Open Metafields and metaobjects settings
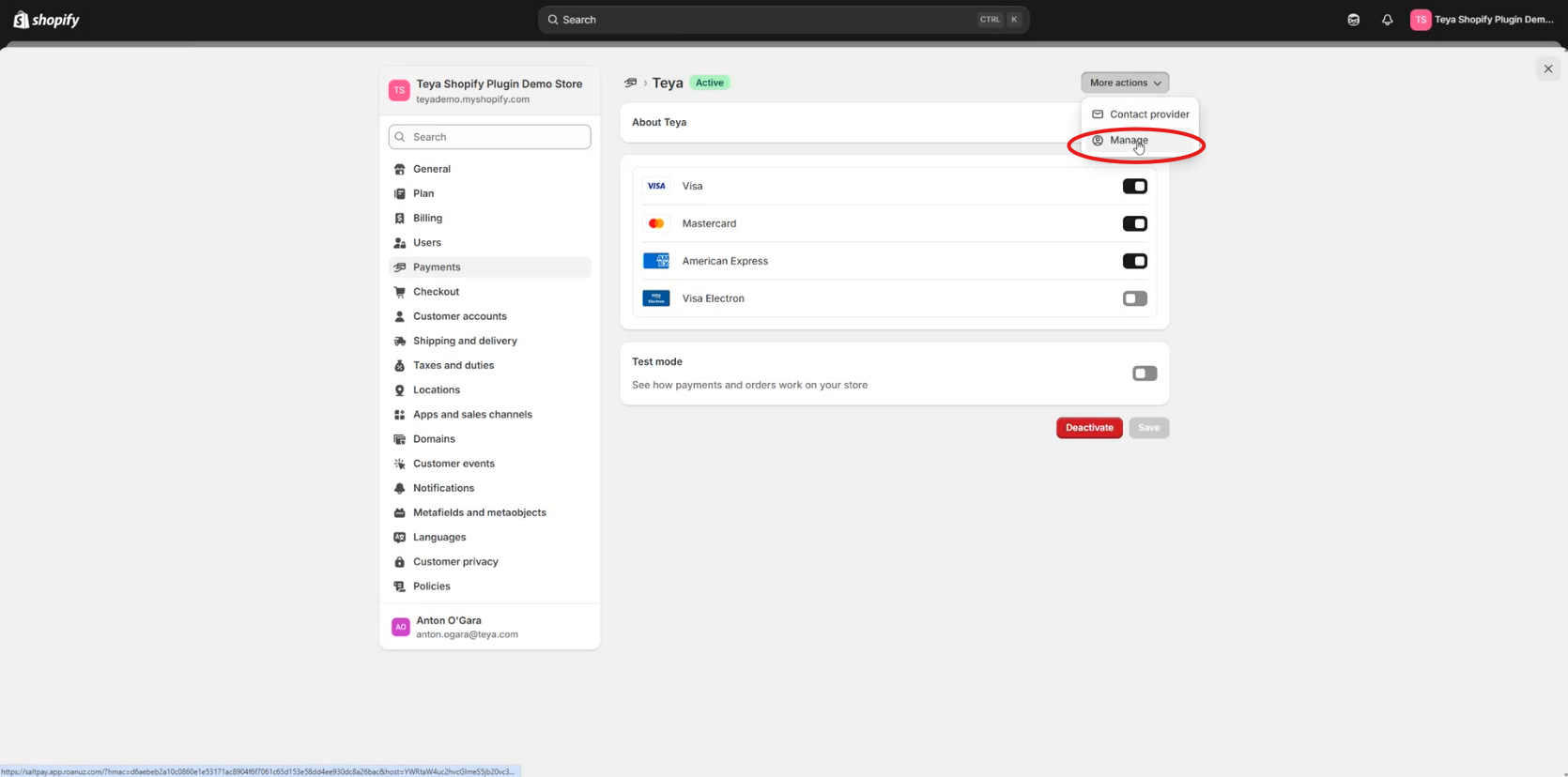This screenshot has width=1568, height=777. [490, 512]
